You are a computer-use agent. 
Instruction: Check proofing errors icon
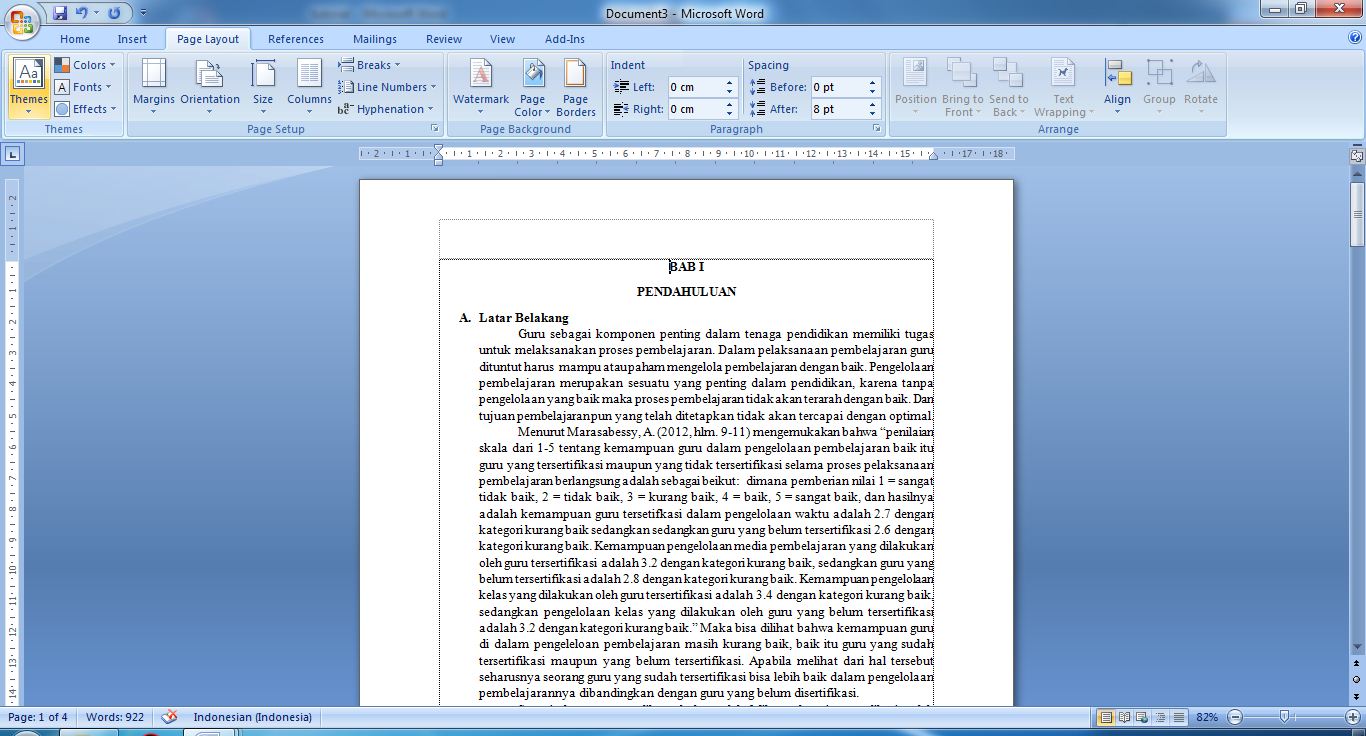point(169,717)
